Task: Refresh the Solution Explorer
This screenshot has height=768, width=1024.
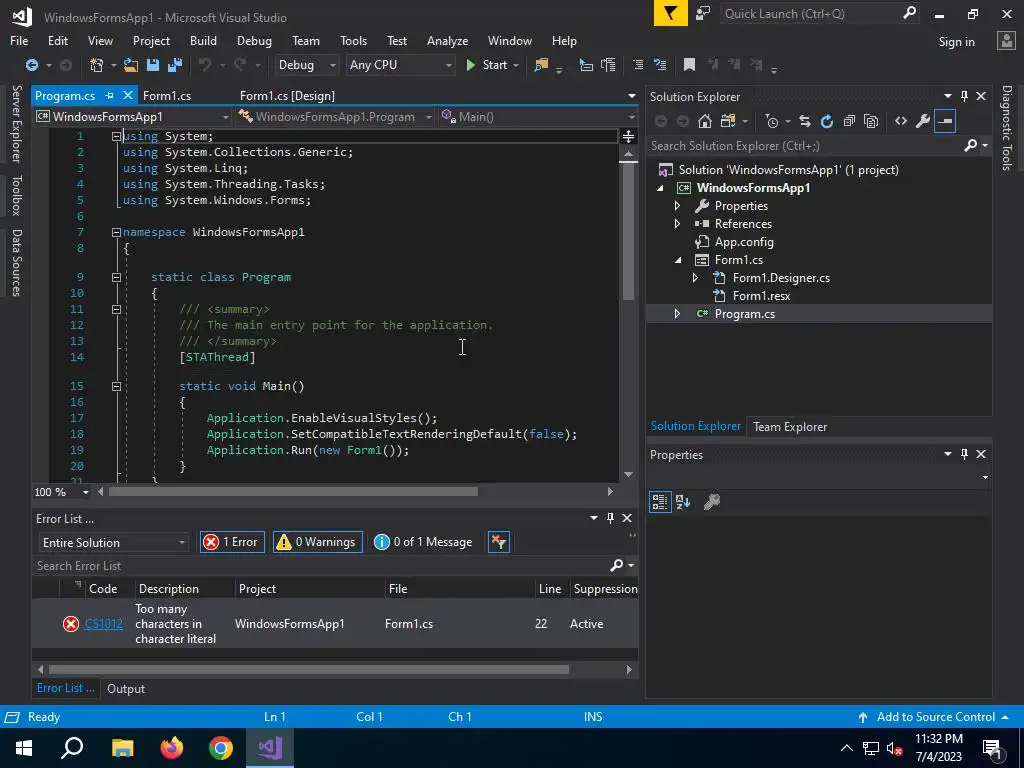Action: (827, 121)
